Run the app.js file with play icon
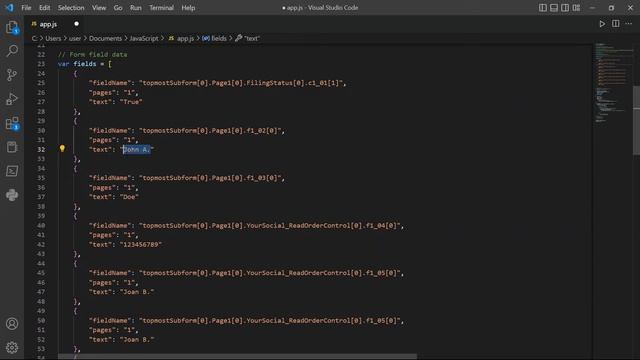Viewport: 640px width, 360px height. click(x=602, y=24)
